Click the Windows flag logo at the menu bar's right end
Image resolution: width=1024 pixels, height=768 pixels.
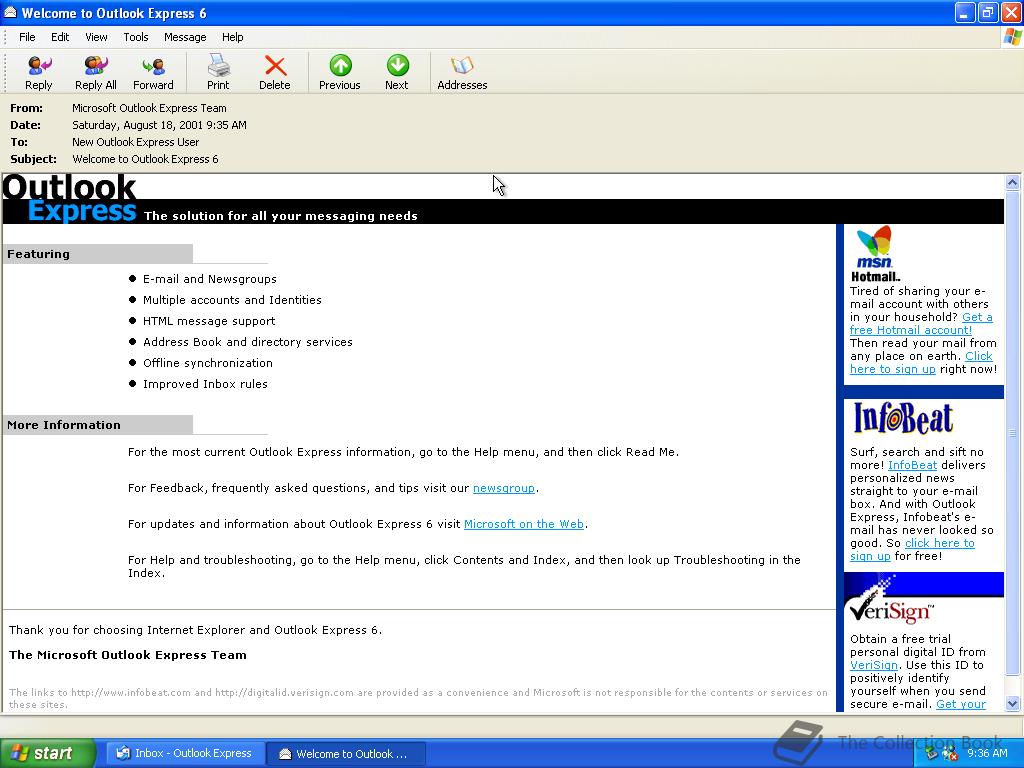1012,37
